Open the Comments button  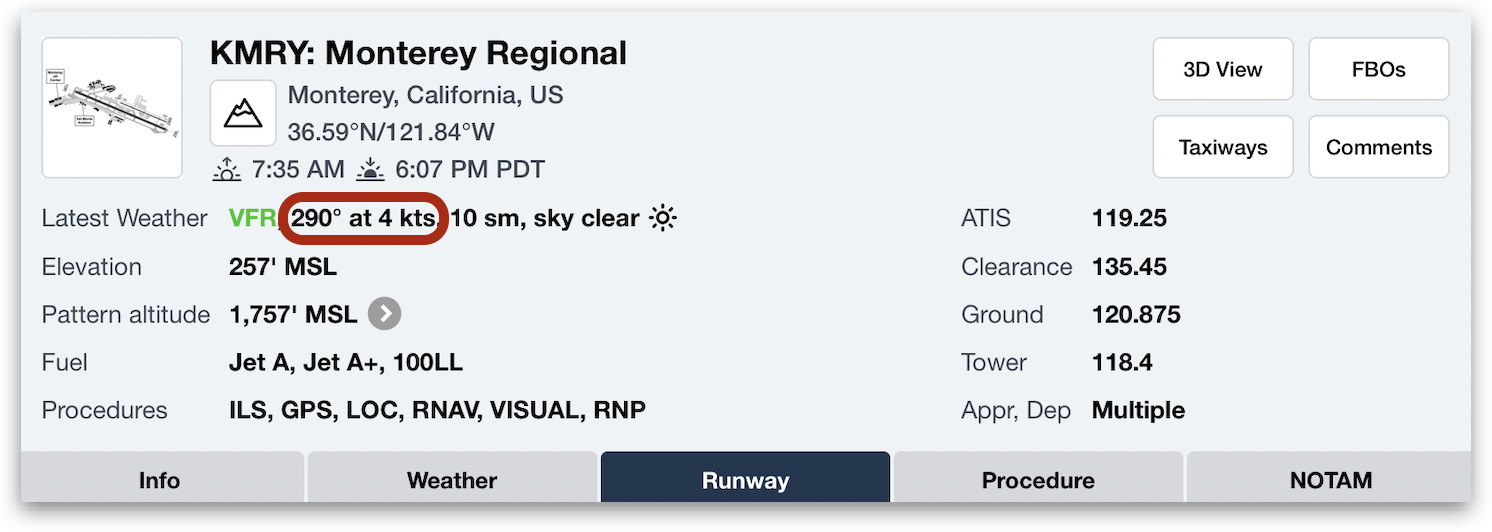[1379, 147]
